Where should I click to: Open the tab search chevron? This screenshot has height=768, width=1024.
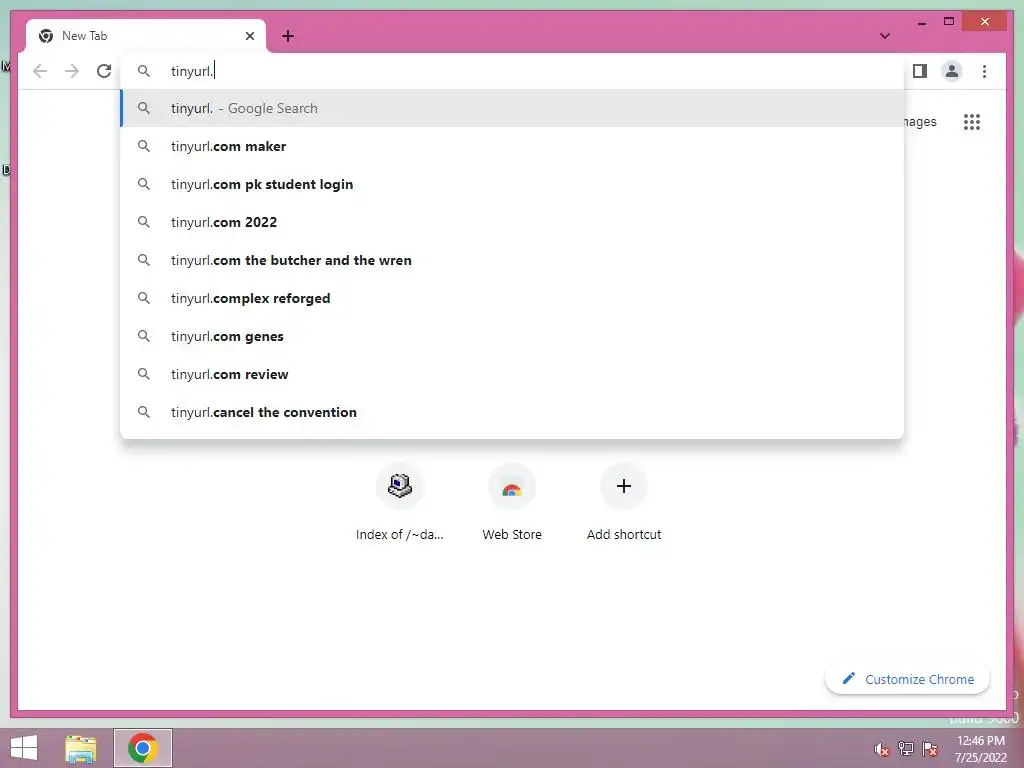(884, 36)
